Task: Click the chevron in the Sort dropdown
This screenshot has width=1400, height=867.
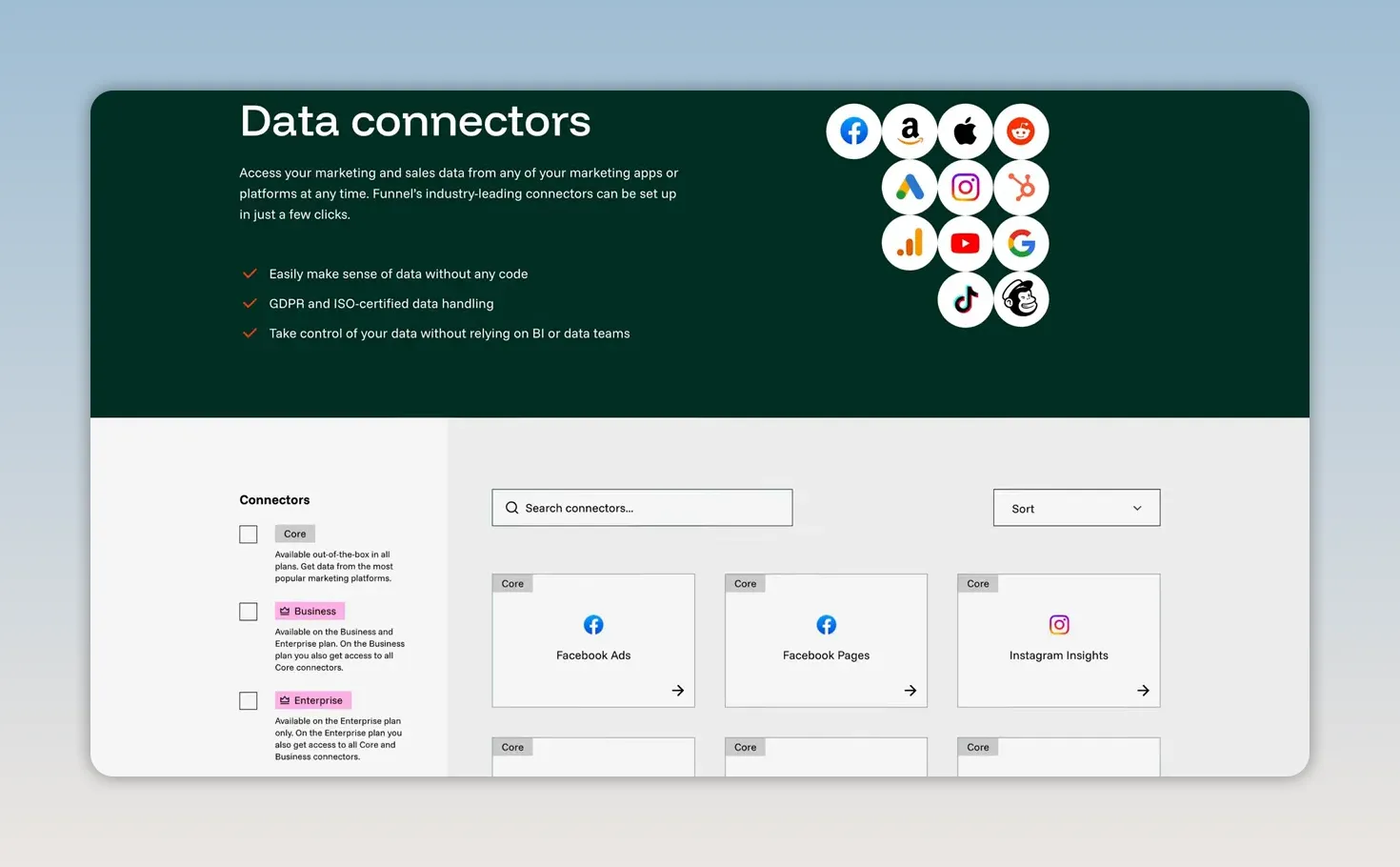Action: [x=1137, y=509]
